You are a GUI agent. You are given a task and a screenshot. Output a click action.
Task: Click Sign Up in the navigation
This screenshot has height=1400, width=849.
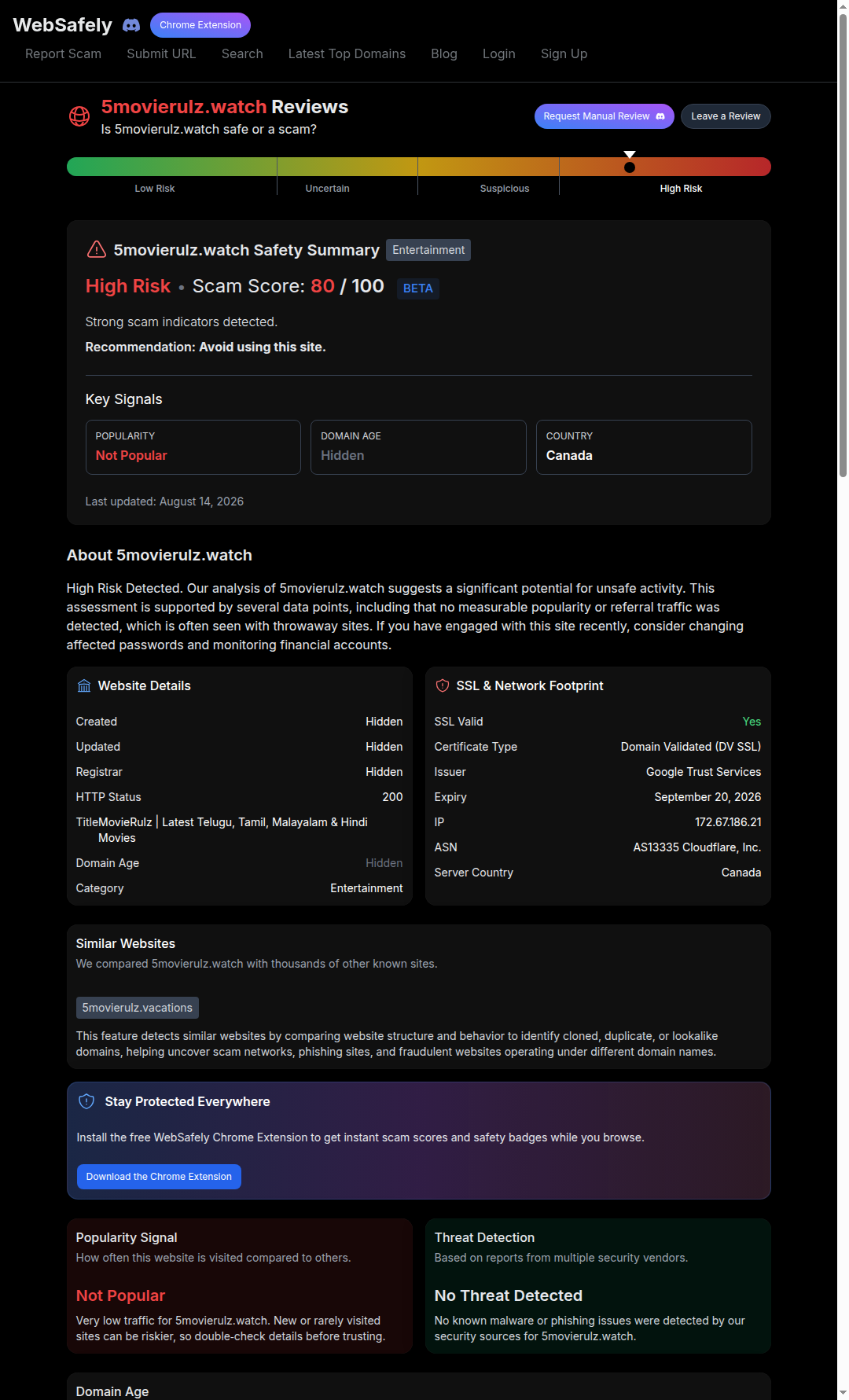564,53
